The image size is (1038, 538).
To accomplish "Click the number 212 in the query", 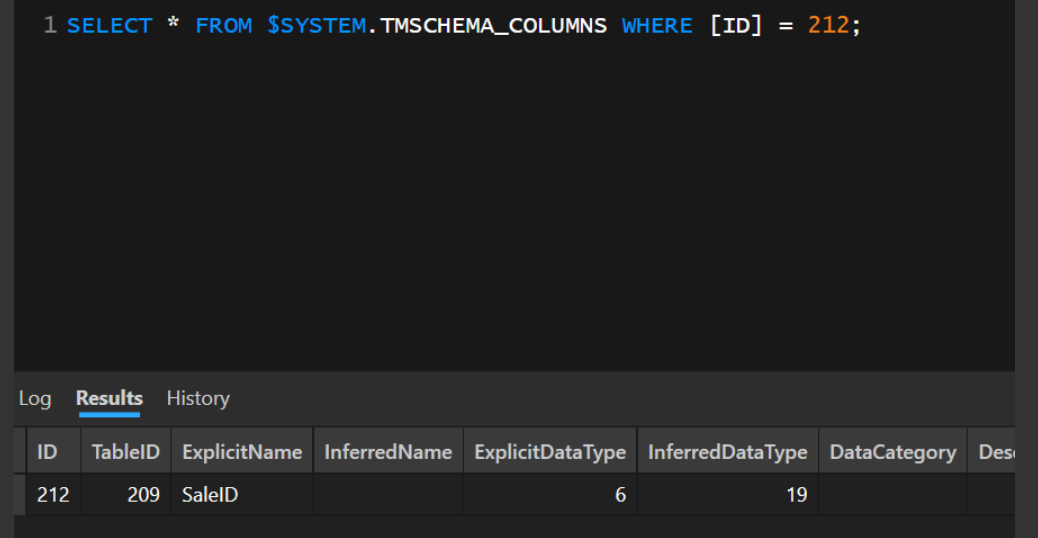I will (828, 26).
